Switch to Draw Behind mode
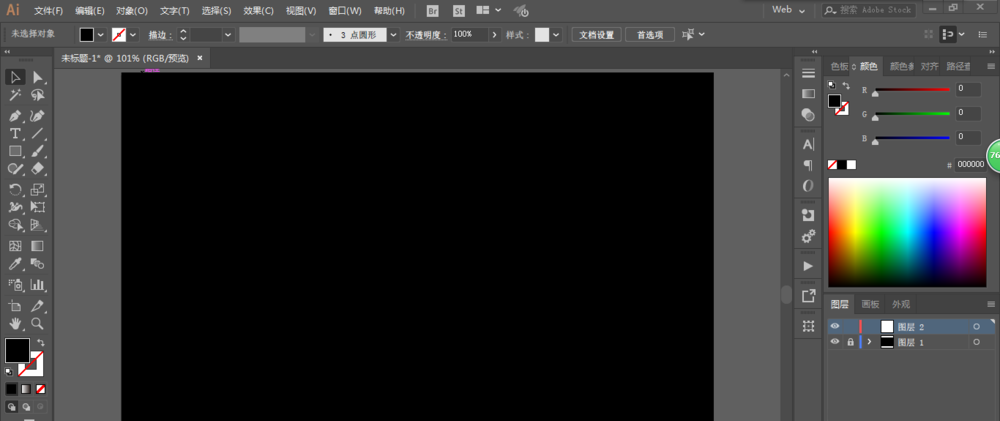The image size is (1000, 421). click(x=26, y=406)
